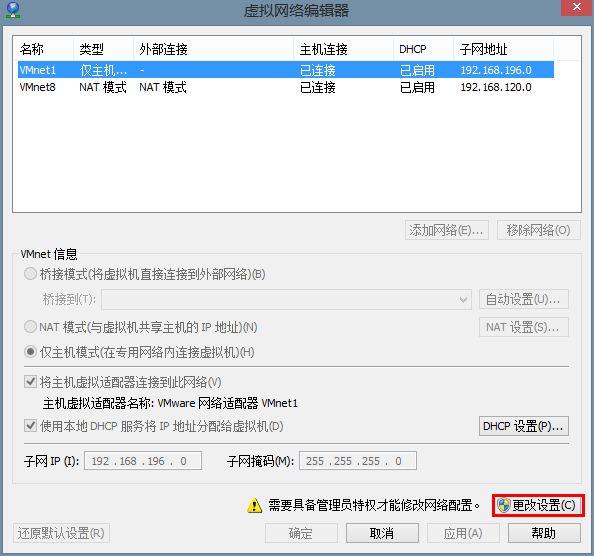Click the DHCP column header

tap(423, 49)
